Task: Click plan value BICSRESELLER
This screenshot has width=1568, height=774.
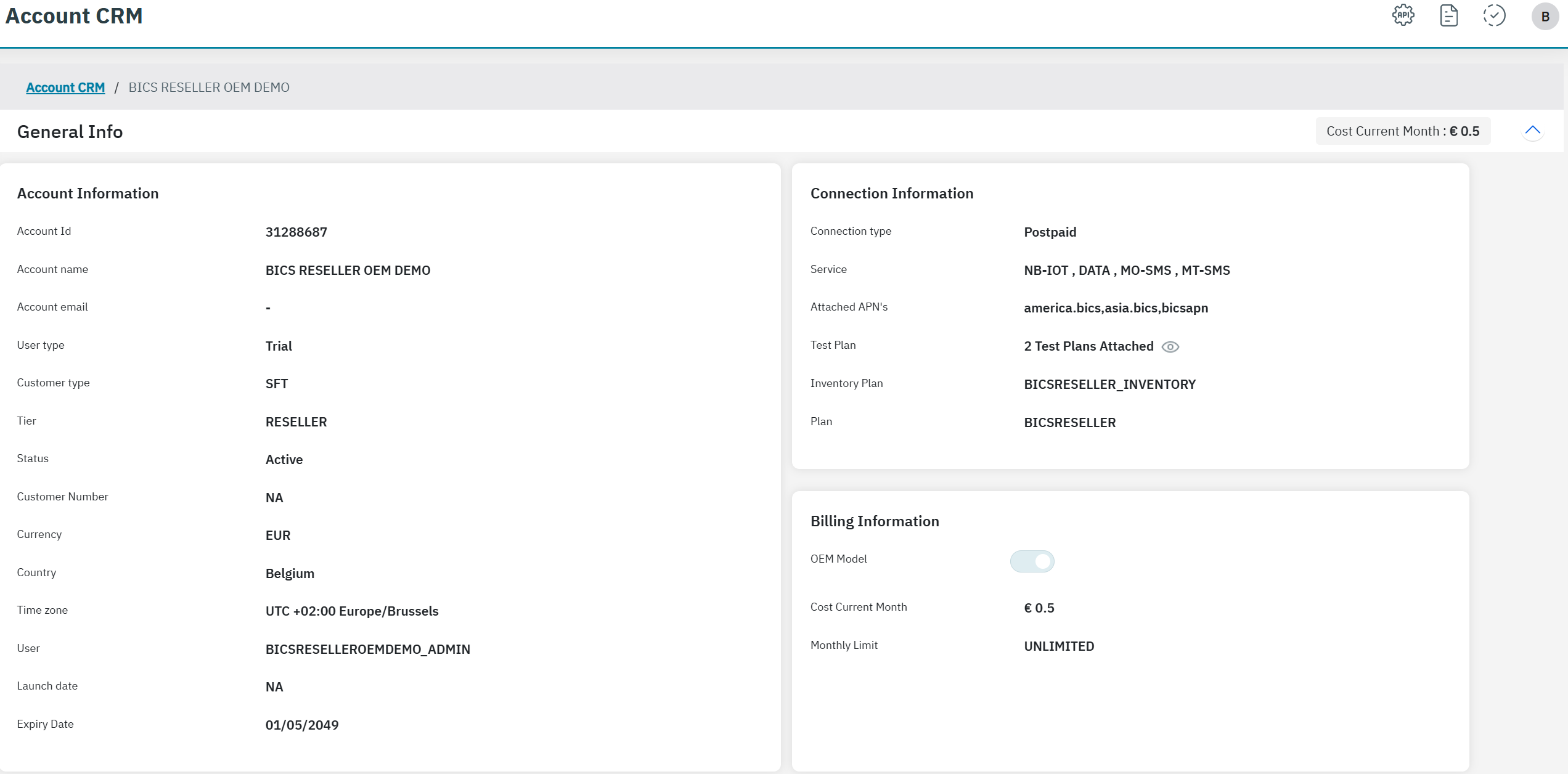Action: (1069, 423)
